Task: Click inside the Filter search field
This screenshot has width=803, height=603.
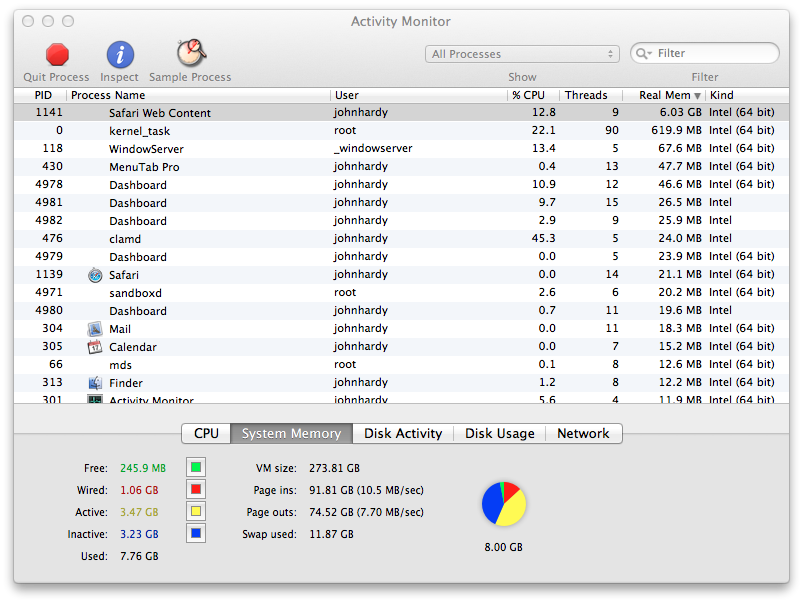Action: pos(705,53)
